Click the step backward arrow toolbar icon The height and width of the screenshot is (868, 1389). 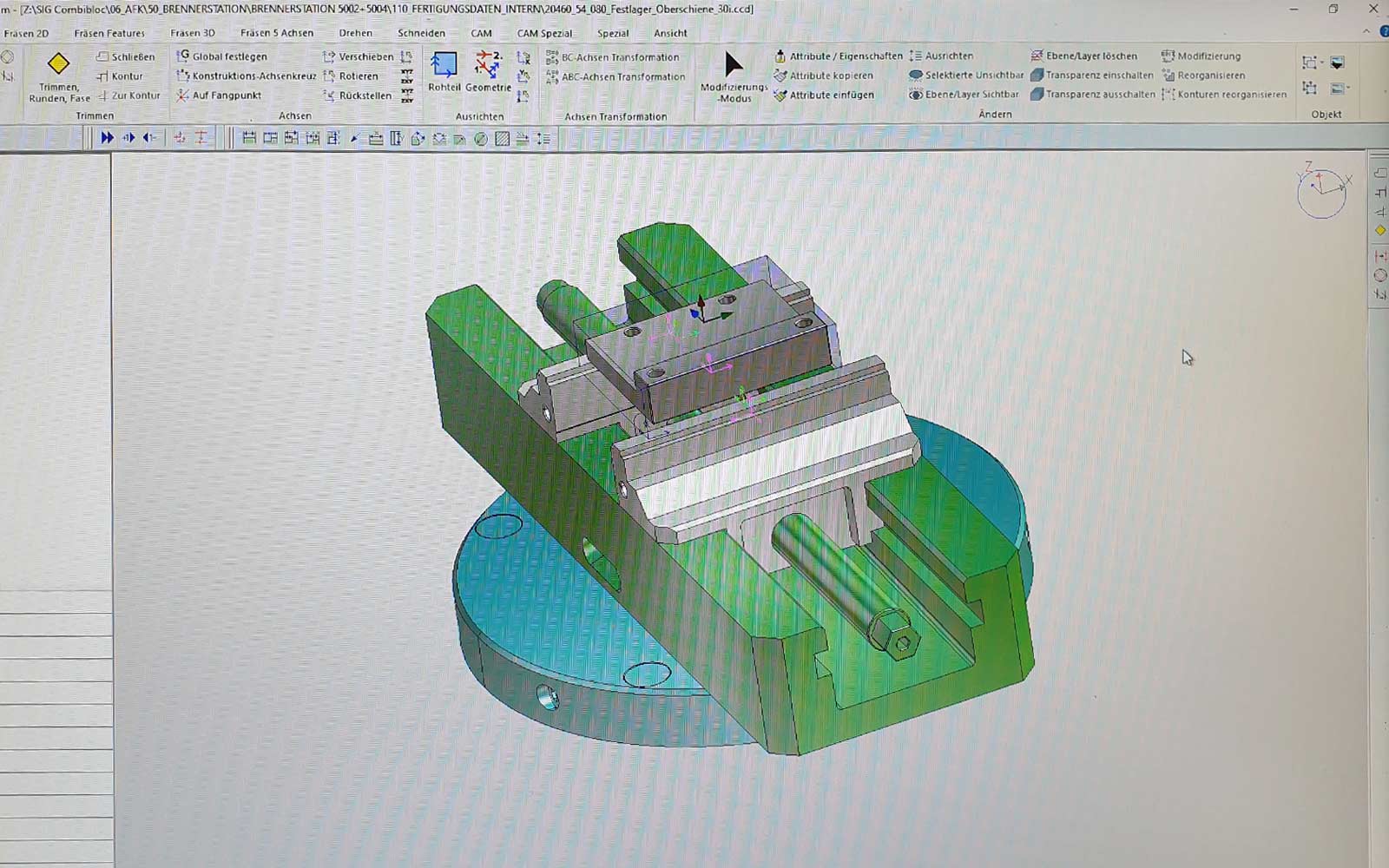pyautogui.click(x=149, y=137)
